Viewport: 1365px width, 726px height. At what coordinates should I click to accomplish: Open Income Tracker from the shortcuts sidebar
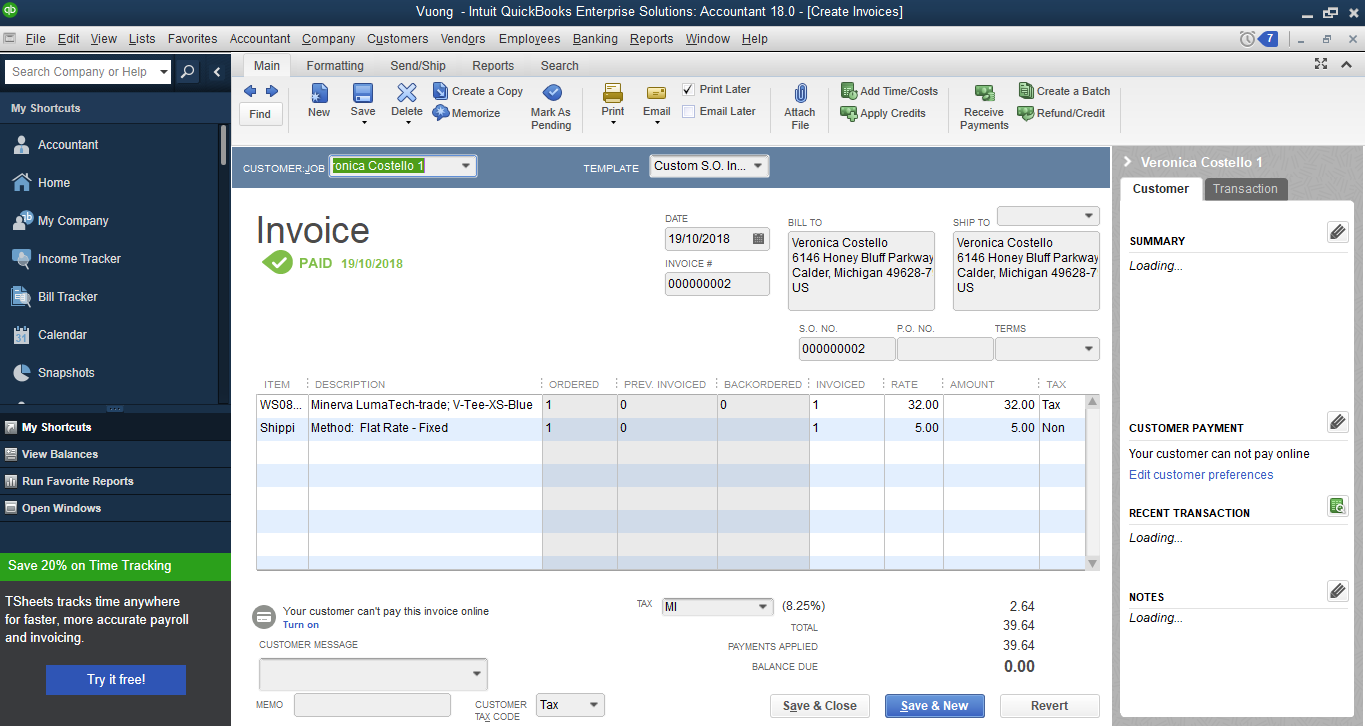pyautogui.click(x=79, y=259)
